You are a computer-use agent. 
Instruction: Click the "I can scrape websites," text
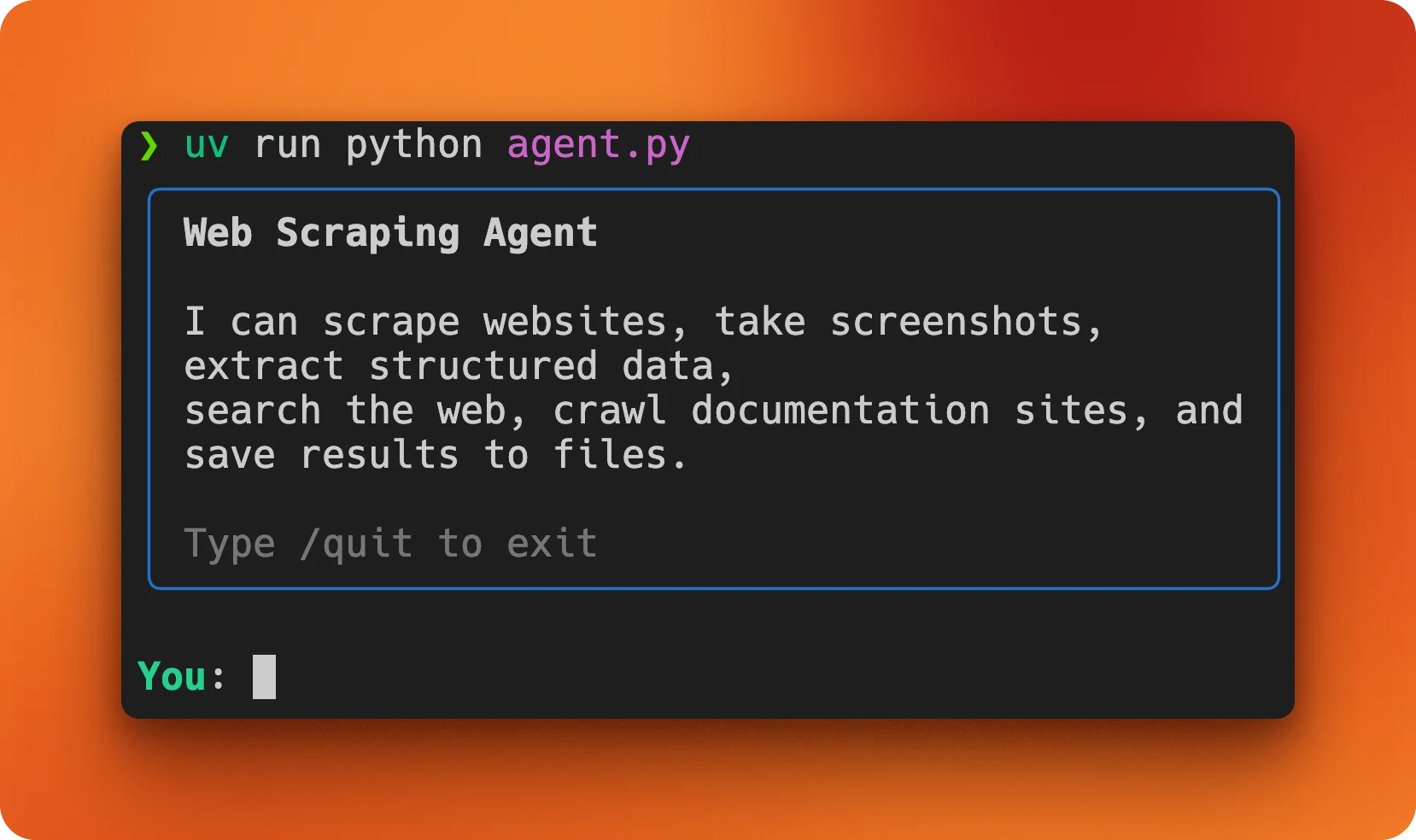436,322
